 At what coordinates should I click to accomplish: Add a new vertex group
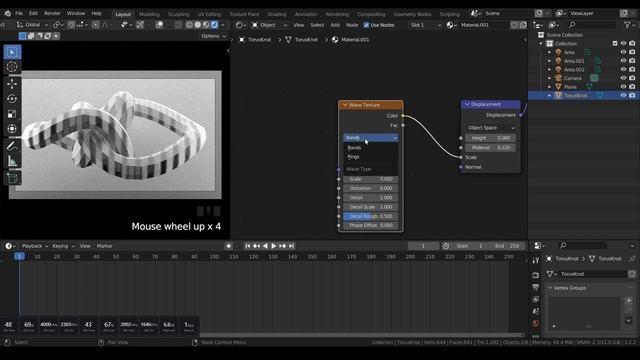[x=629, y=300]
